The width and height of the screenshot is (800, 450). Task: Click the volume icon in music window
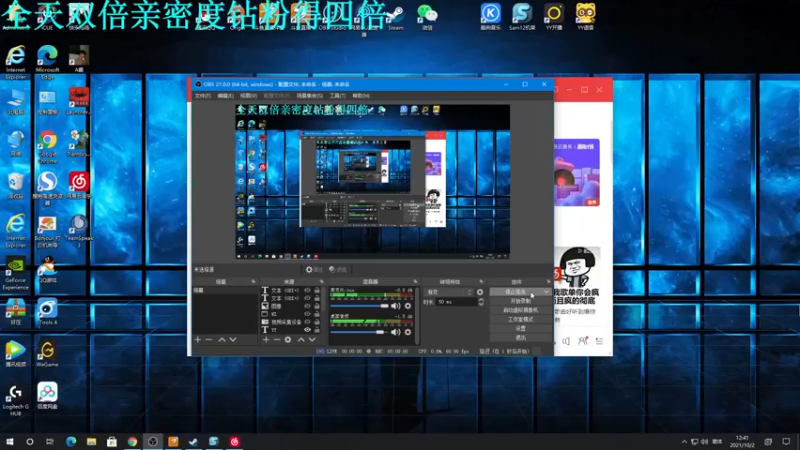point(566,341)
